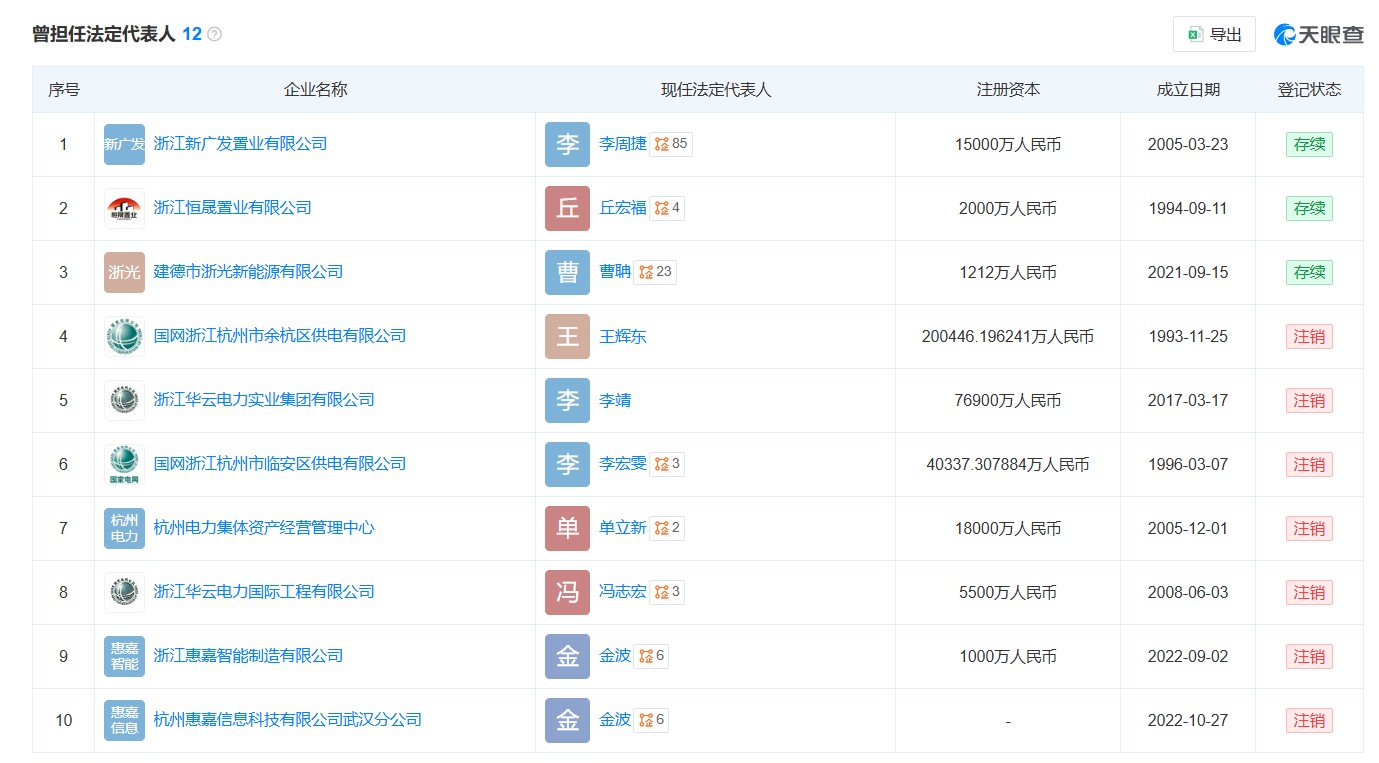Click the avatar of 曹聃
The height and width of the screenshot is (763, 1379).
(x=567, y=272)
